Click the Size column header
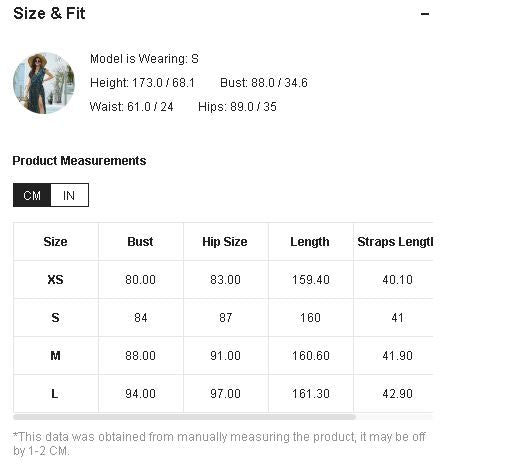 pos(55,242)
